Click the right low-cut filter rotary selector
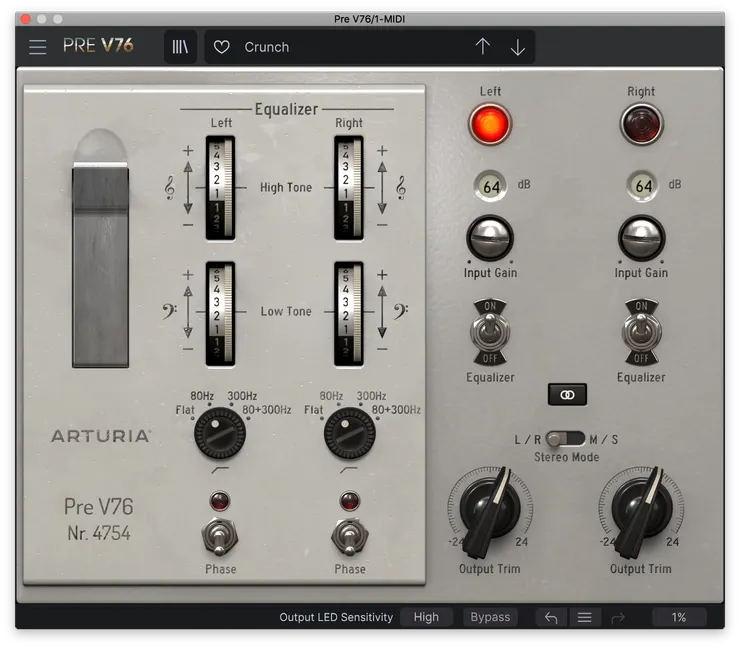The image size is (740, 648). (x=350, y=433)
